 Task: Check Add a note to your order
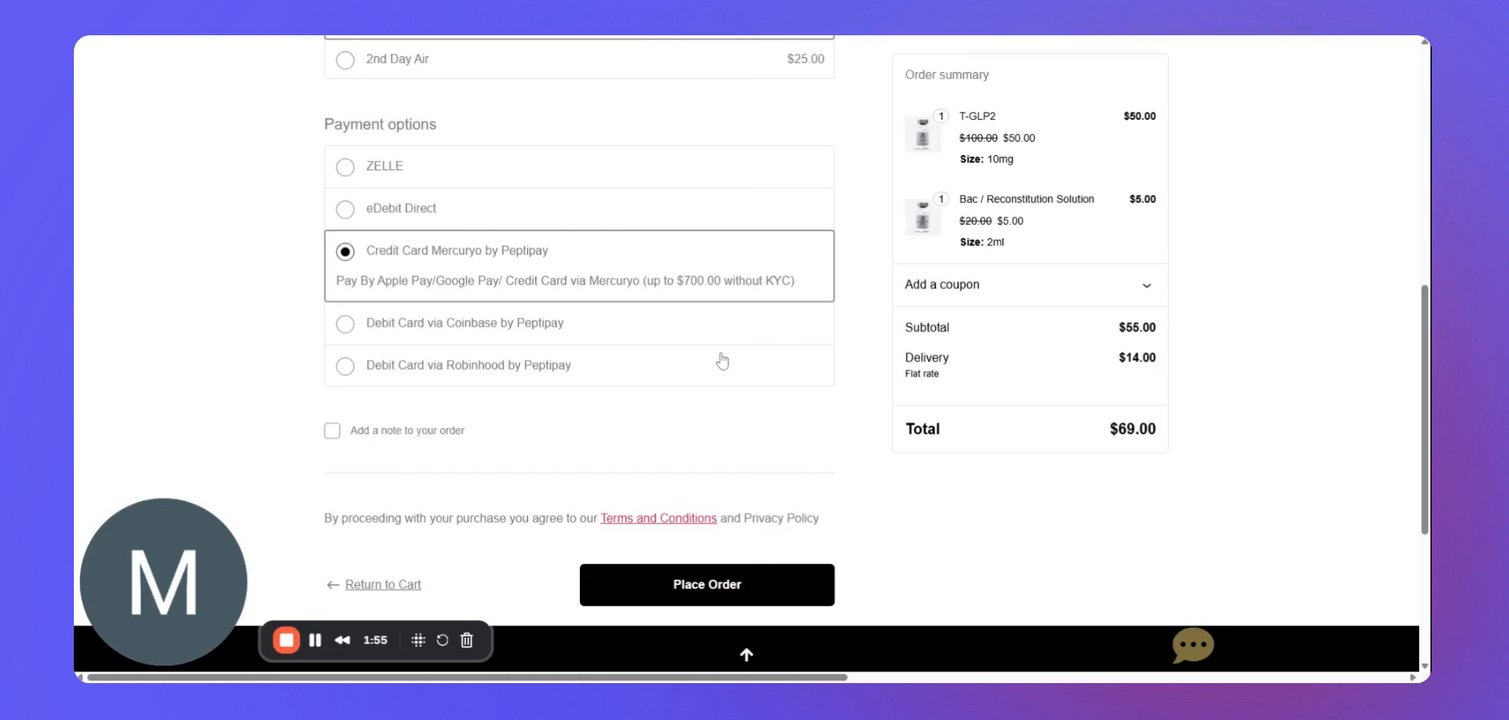tap(332, 431)
